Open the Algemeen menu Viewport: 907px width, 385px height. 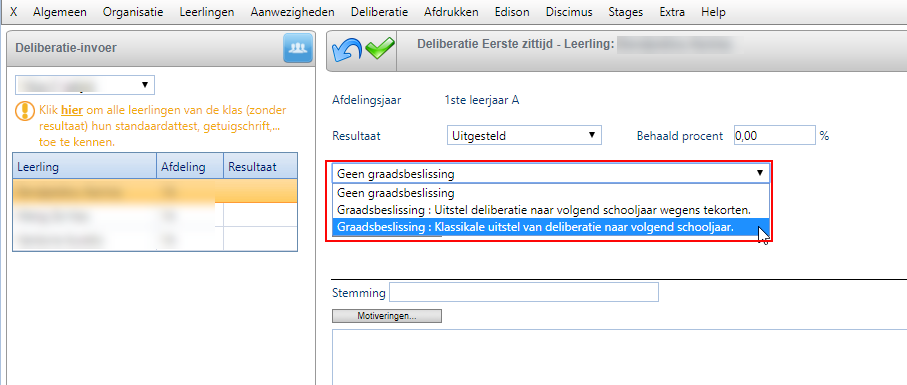[60, 12]
